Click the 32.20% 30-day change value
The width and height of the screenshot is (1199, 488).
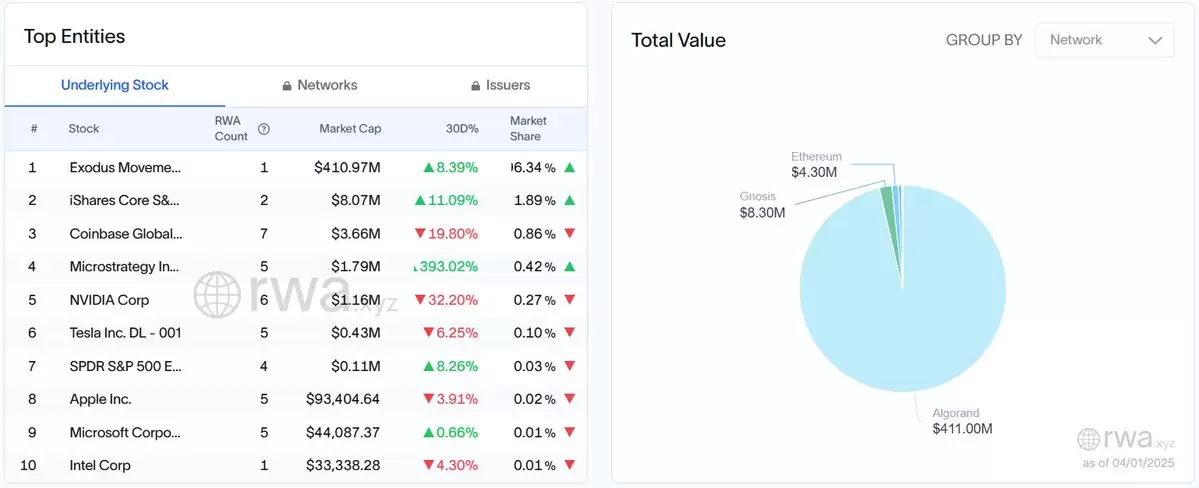[453, 300]
